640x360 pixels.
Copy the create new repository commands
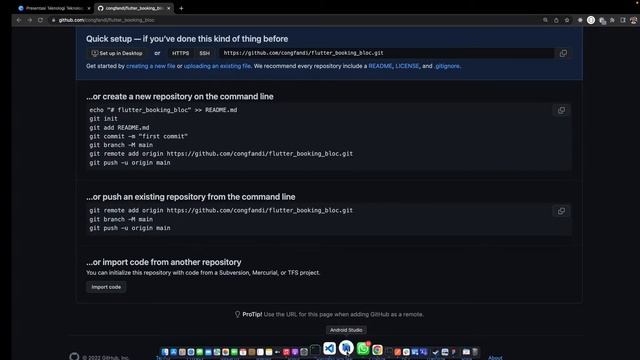click(562, 110)
